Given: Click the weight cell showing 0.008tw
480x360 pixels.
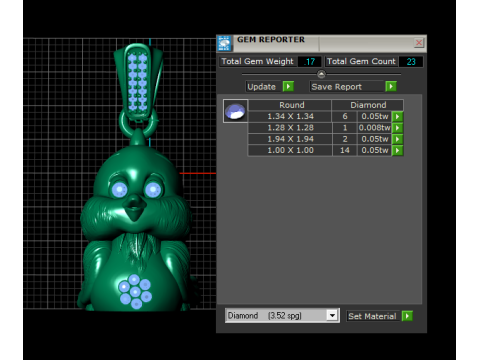Looking at the screenshot, I should [x=374, y=128].
